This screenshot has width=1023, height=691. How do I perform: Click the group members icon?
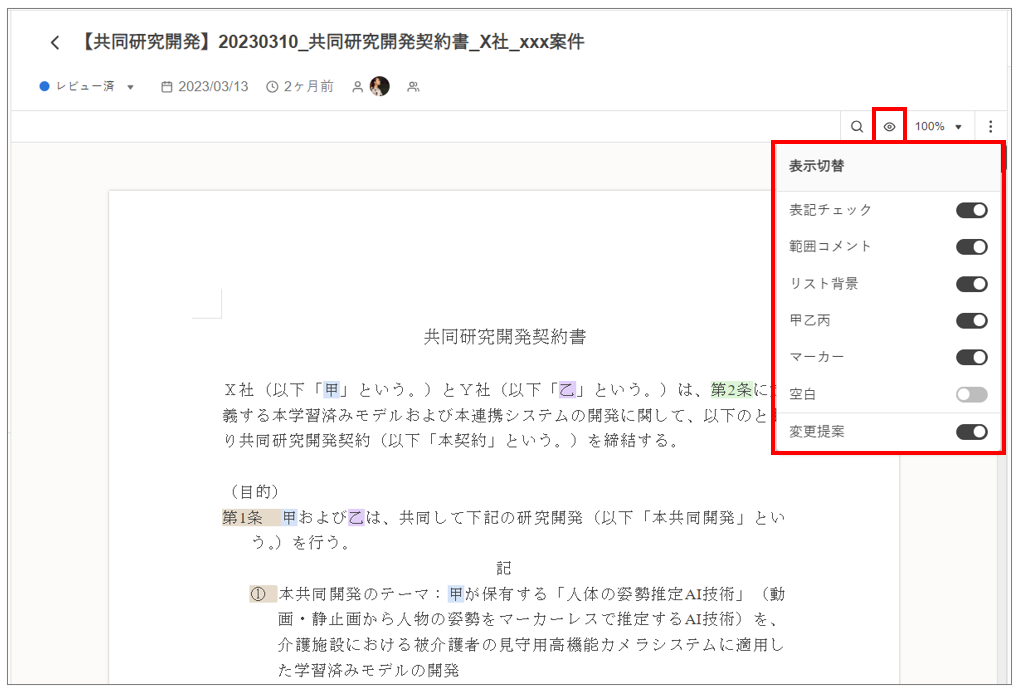[413, 87]
